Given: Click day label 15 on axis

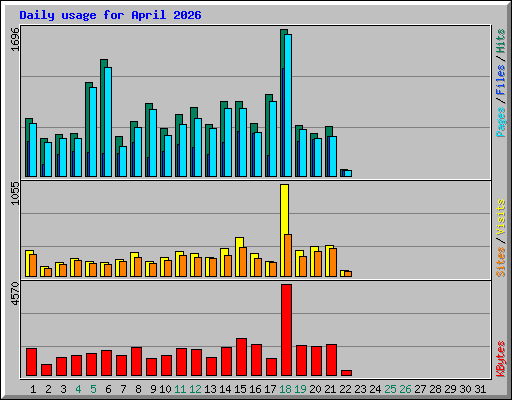Looking at the screenshot, I should click(240, 389).
